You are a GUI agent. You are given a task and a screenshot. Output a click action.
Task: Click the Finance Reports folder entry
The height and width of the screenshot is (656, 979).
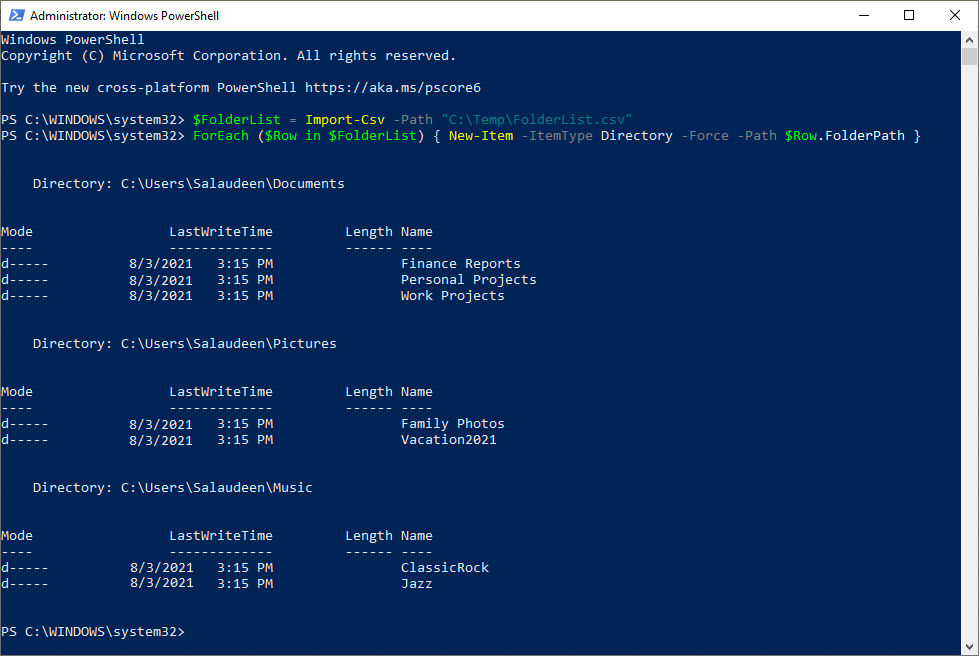coord(460,263)
